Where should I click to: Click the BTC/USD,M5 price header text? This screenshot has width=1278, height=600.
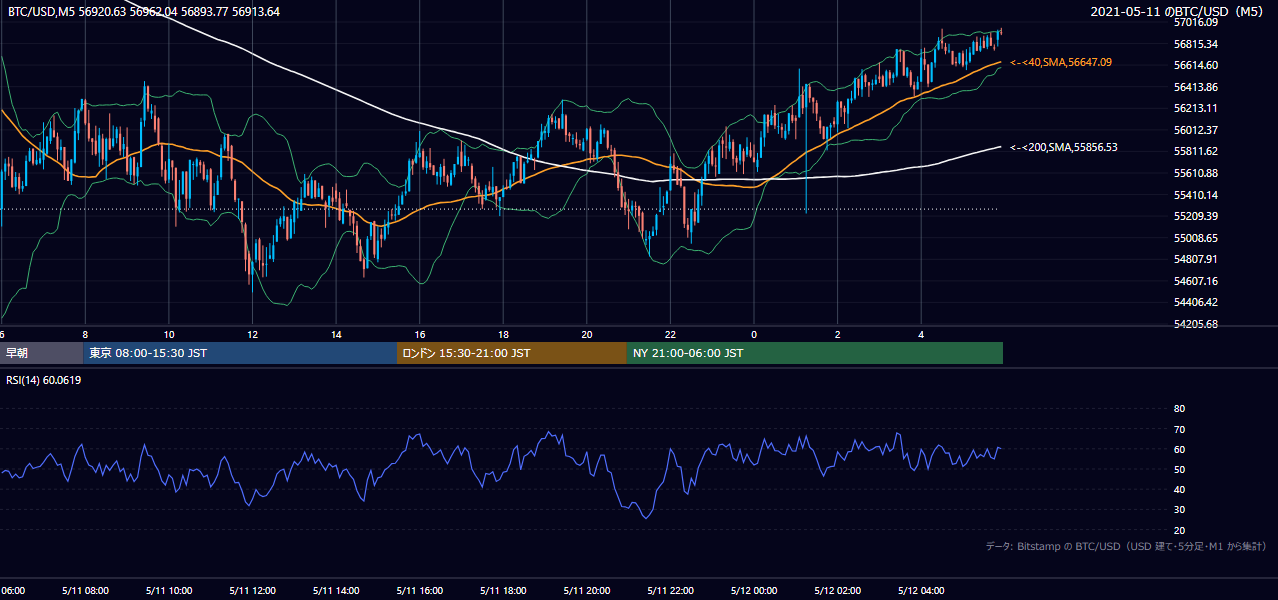pyautogui.click(x=144, y=12)
